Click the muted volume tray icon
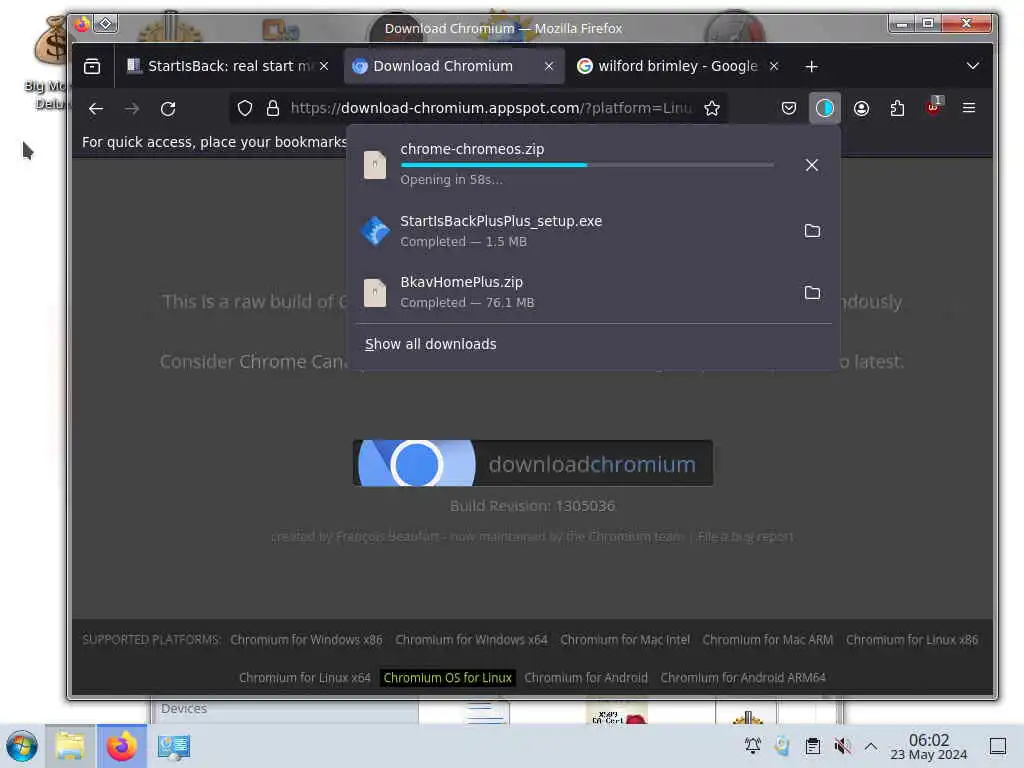Screen dimensions: 1024x768 pos(842,746)
